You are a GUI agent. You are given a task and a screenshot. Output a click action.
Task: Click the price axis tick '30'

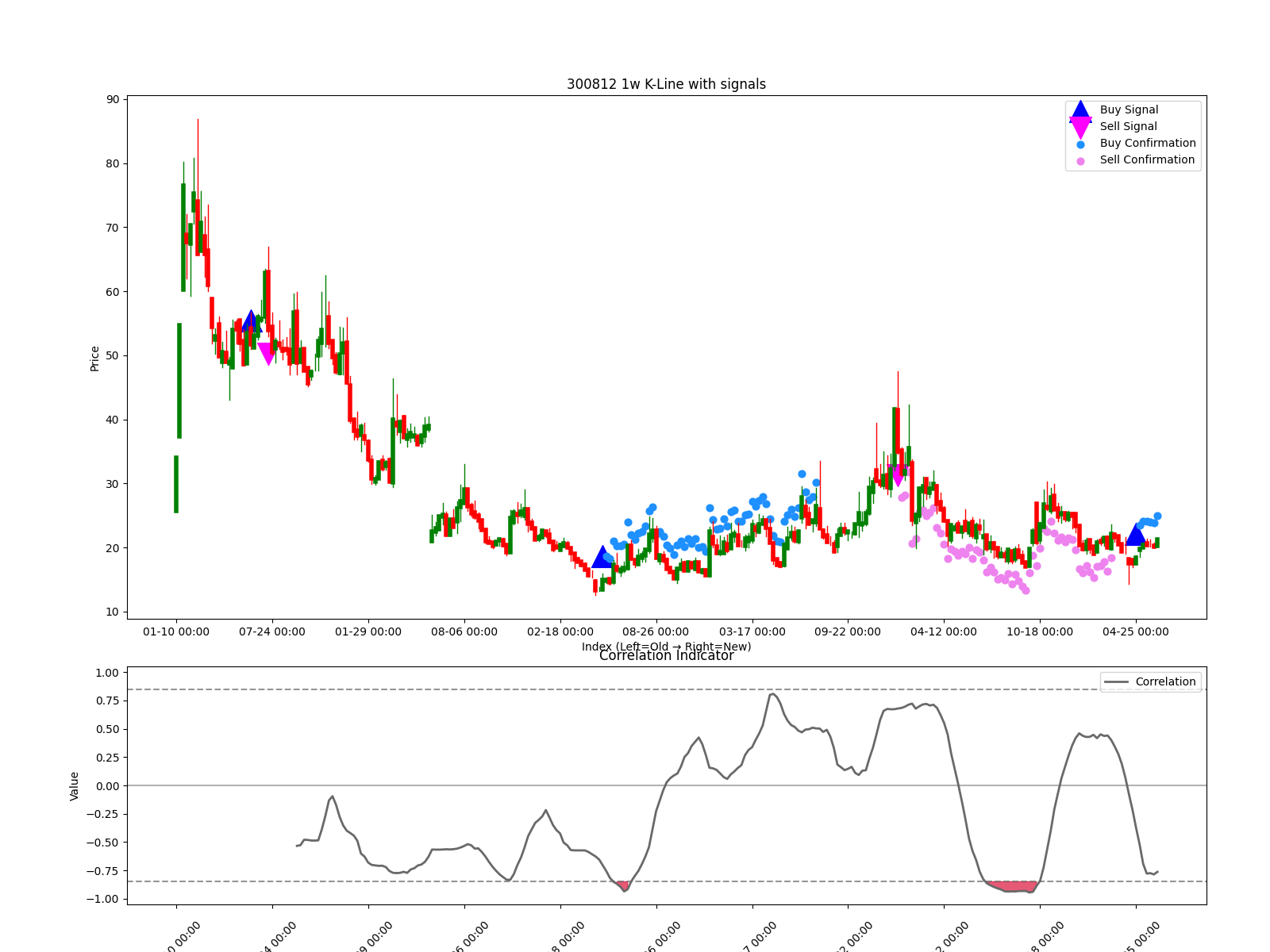(x=113, y=484)
